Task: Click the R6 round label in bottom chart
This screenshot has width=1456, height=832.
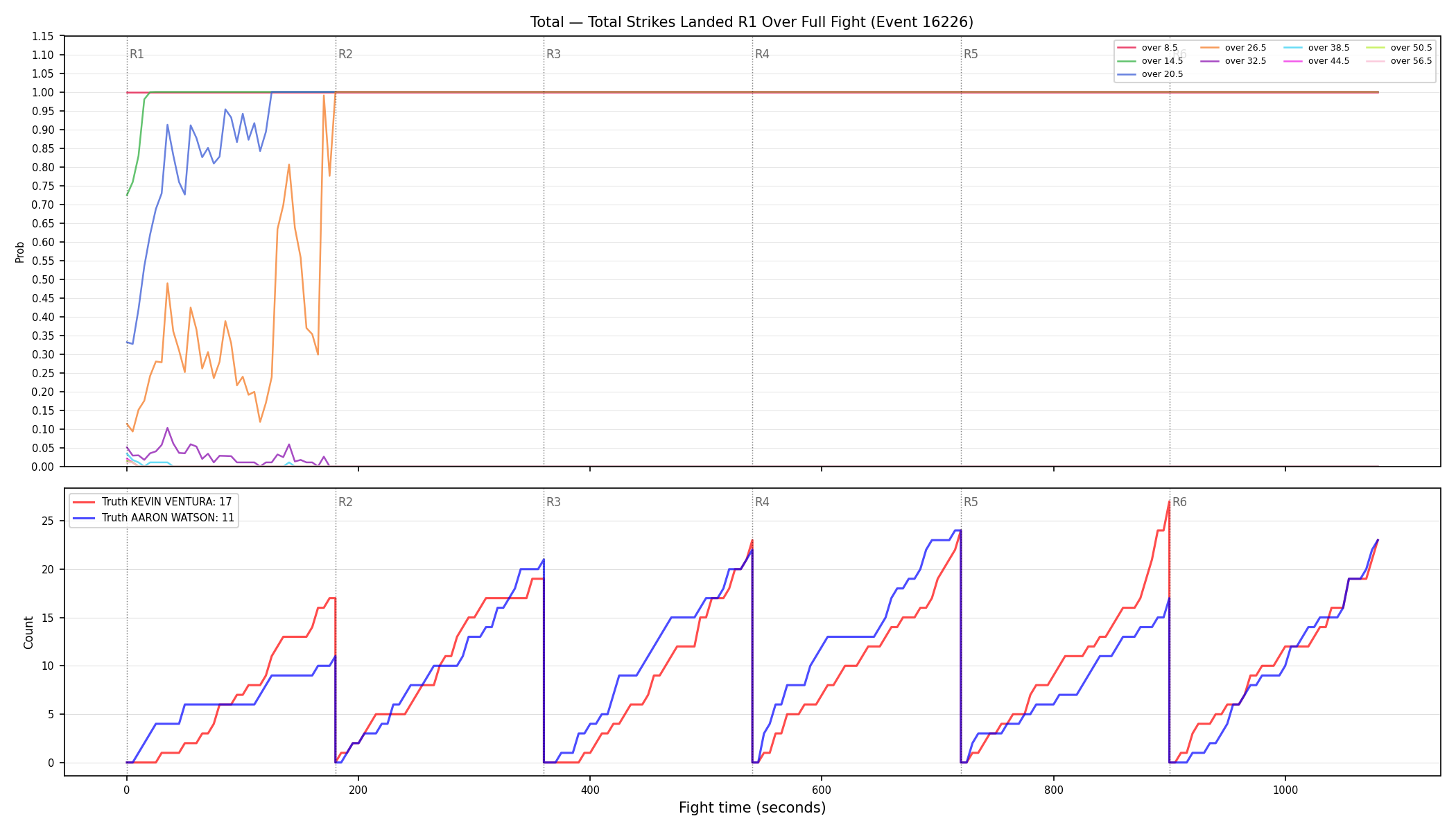Action: [1179, 502]
